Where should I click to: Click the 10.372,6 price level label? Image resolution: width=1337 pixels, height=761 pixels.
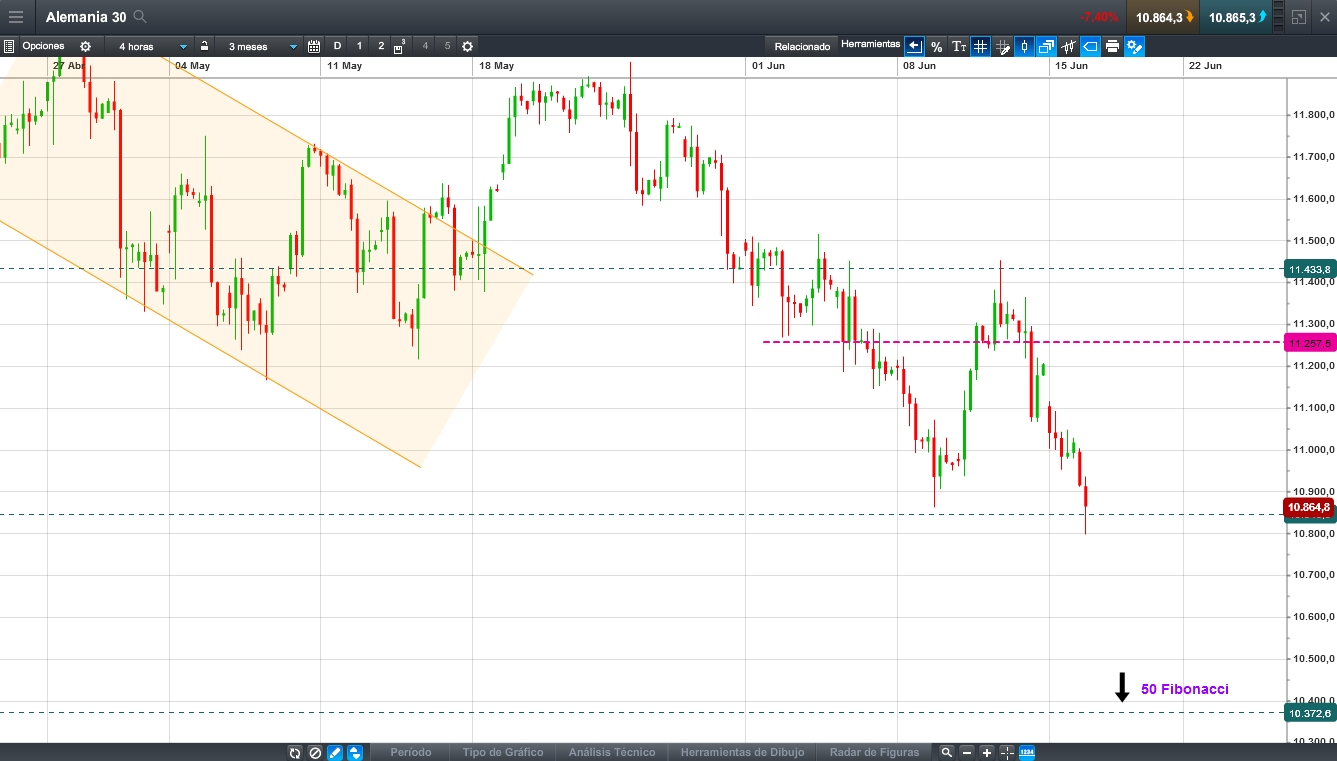click(x=1310, y=713)
